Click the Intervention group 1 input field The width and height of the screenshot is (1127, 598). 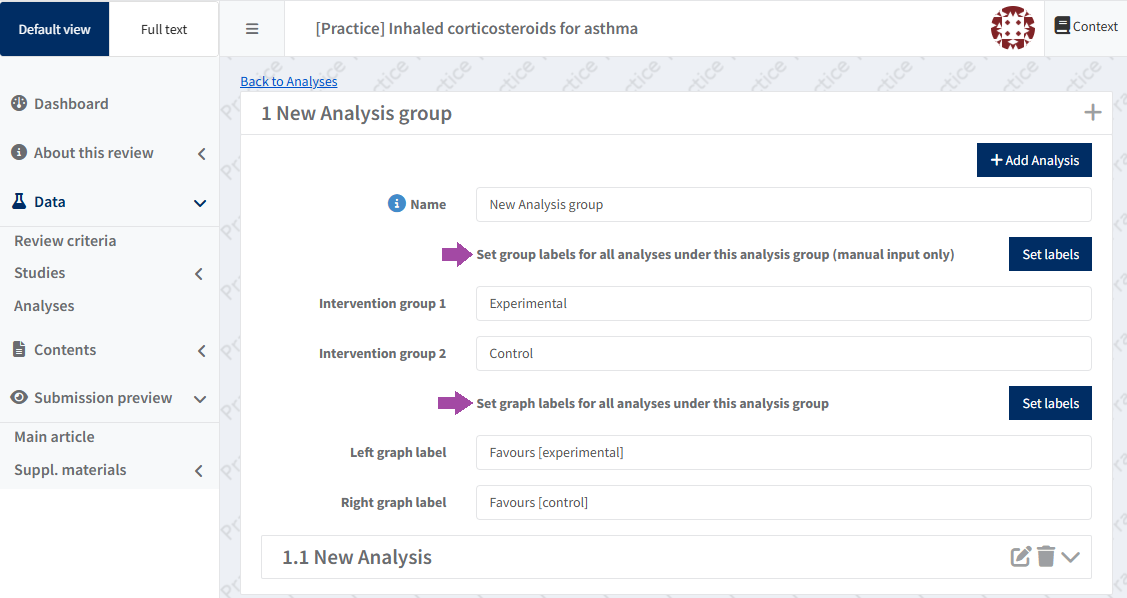(783, 304)
